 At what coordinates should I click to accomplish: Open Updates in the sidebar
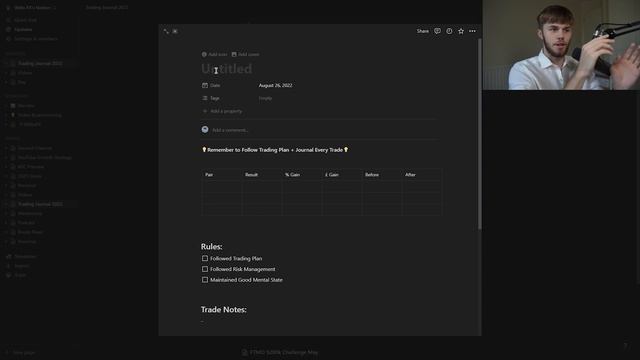23,29
